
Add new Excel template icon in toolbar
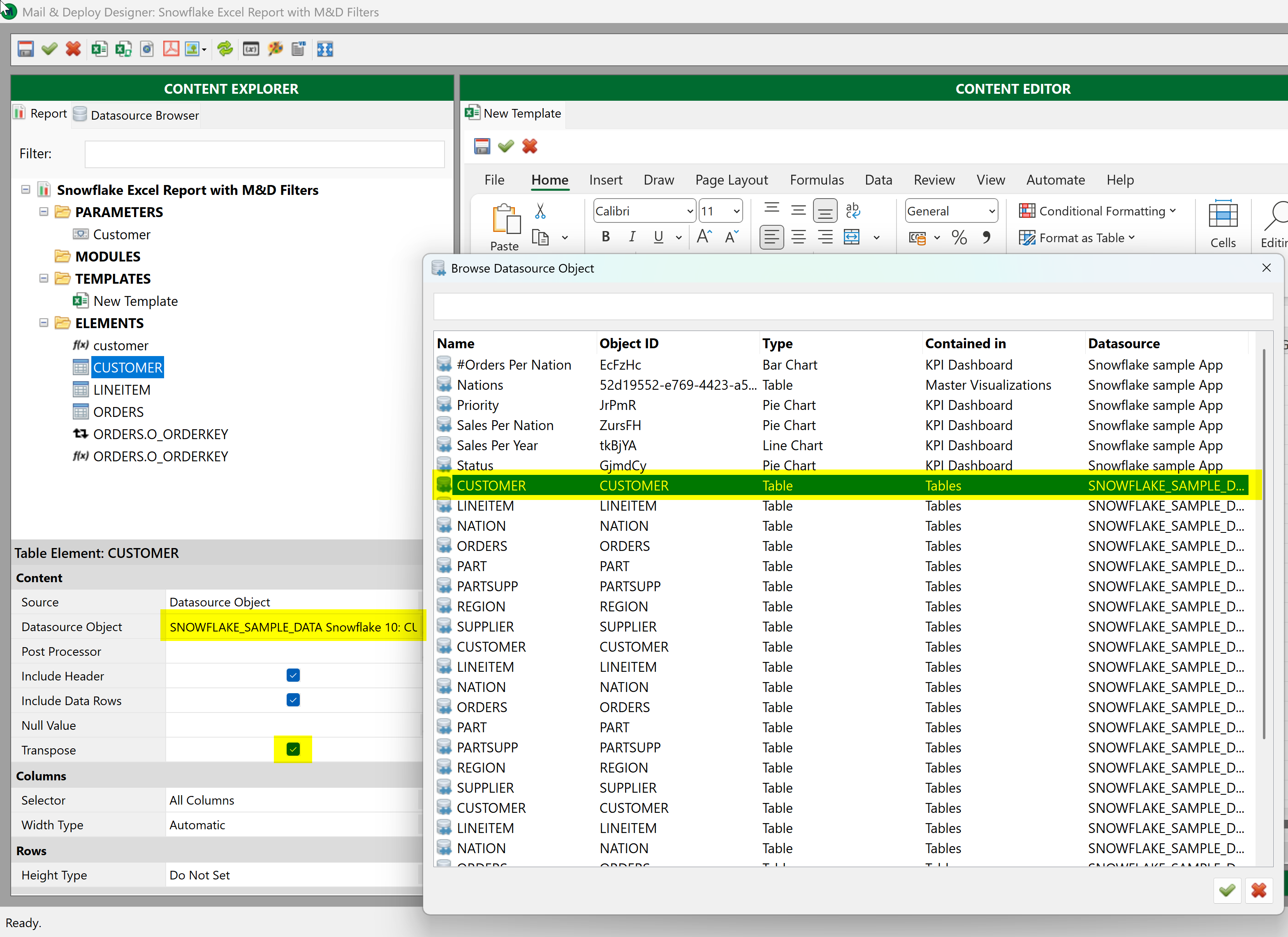coord(100,49)
